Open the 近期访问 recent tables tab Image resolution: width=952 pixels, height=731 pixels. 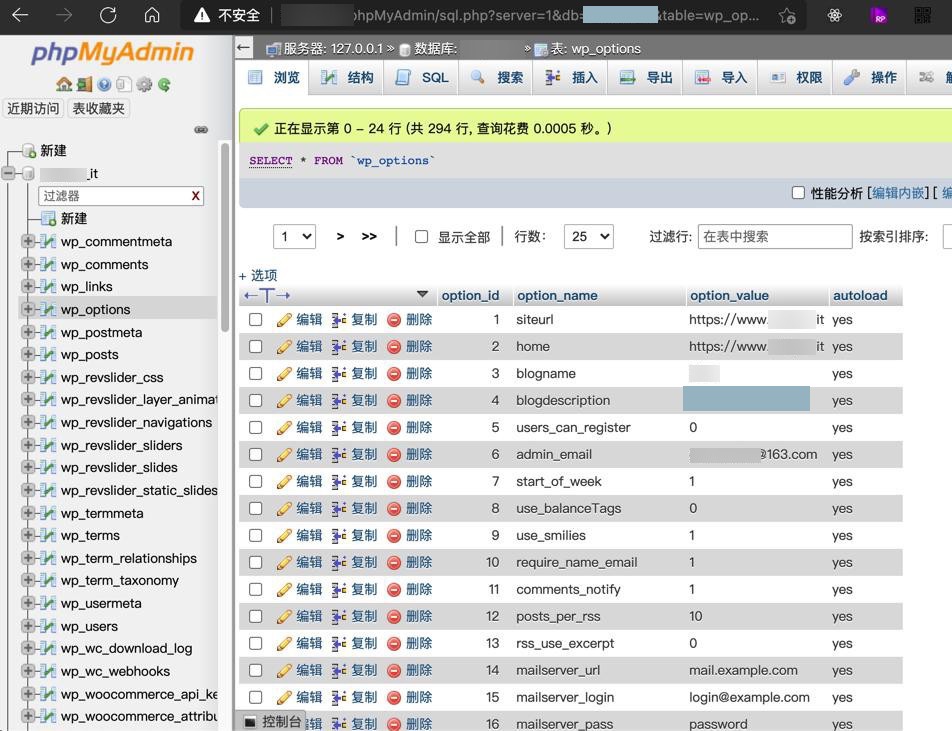tap(33, 108)
